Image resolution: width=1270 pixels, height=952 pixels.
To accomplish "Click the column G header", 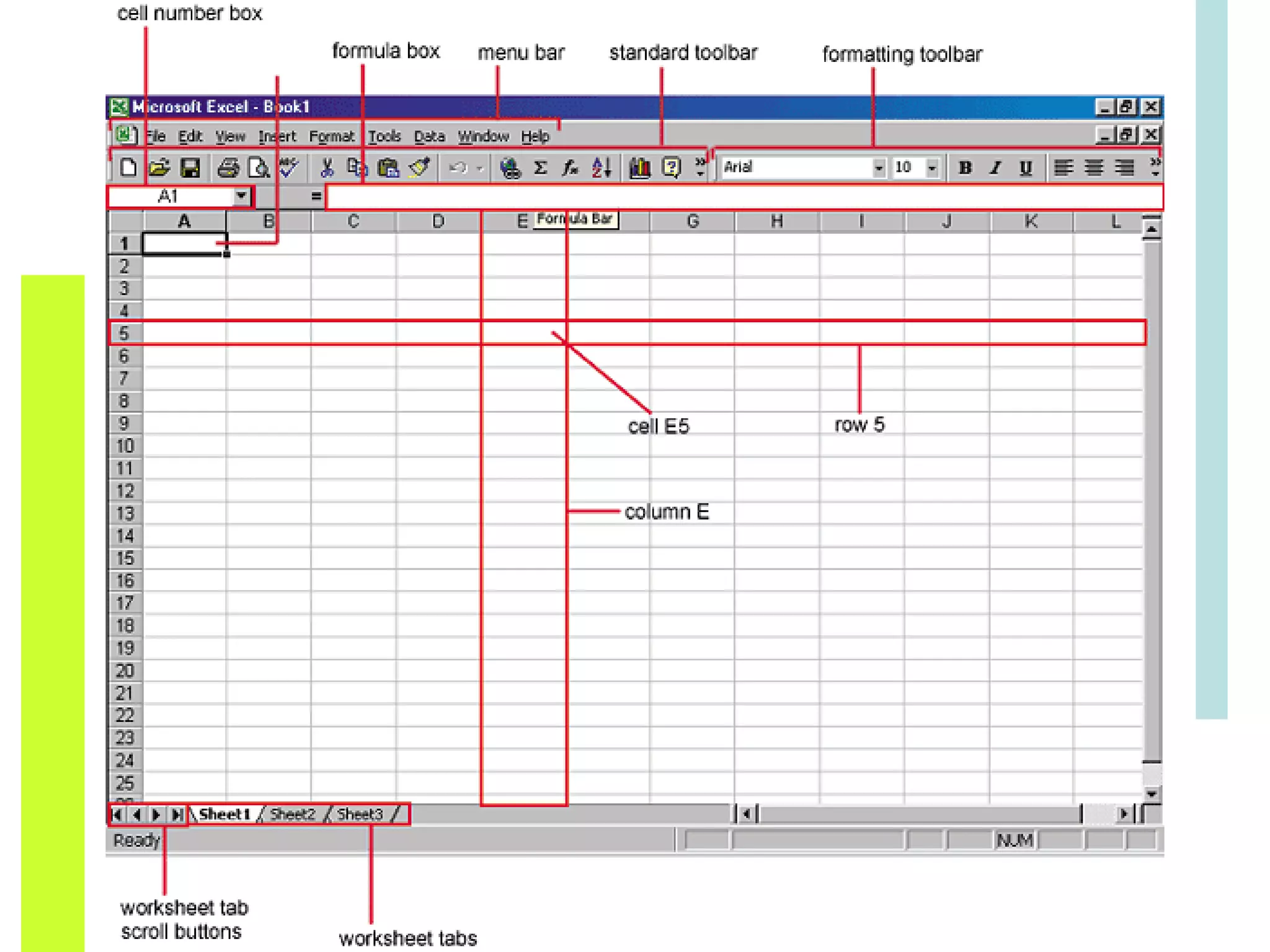I will [693, 221].
